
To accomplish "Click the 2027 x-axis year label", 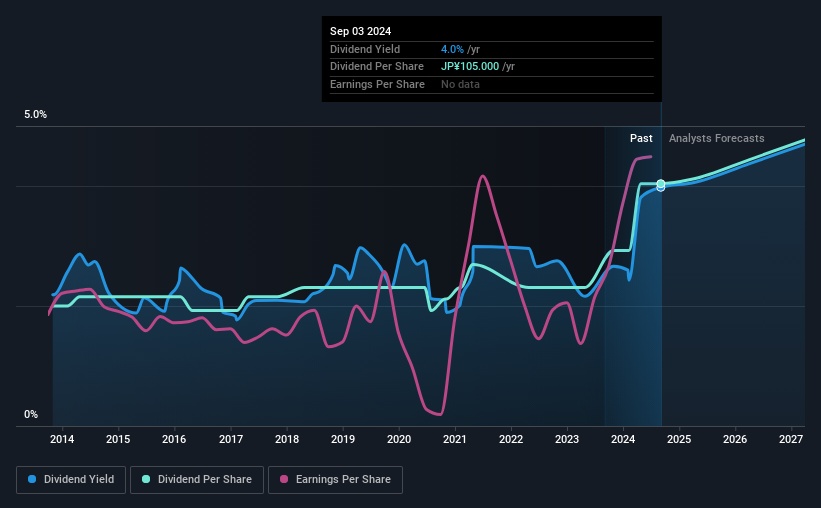I will (791, 439).
